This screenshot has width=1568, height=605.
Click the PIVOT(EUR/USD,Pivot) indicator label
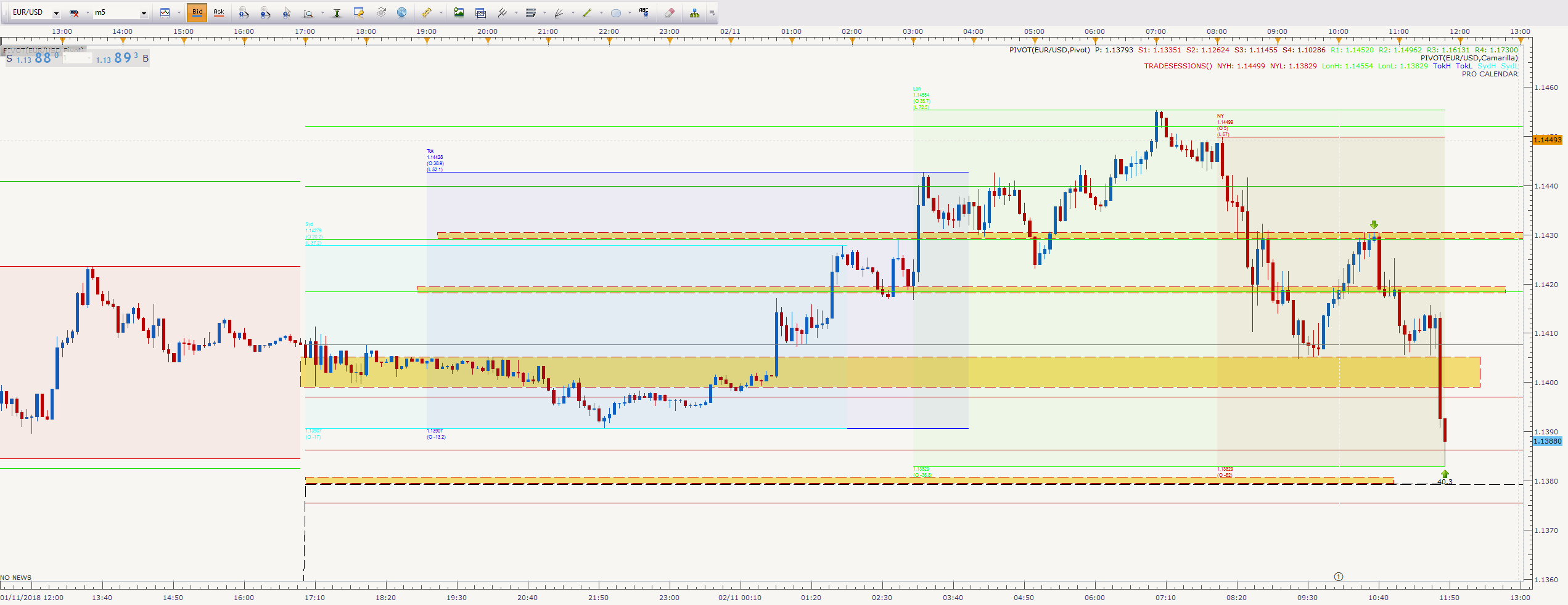pyautogui.click(x=1049, y=50)
